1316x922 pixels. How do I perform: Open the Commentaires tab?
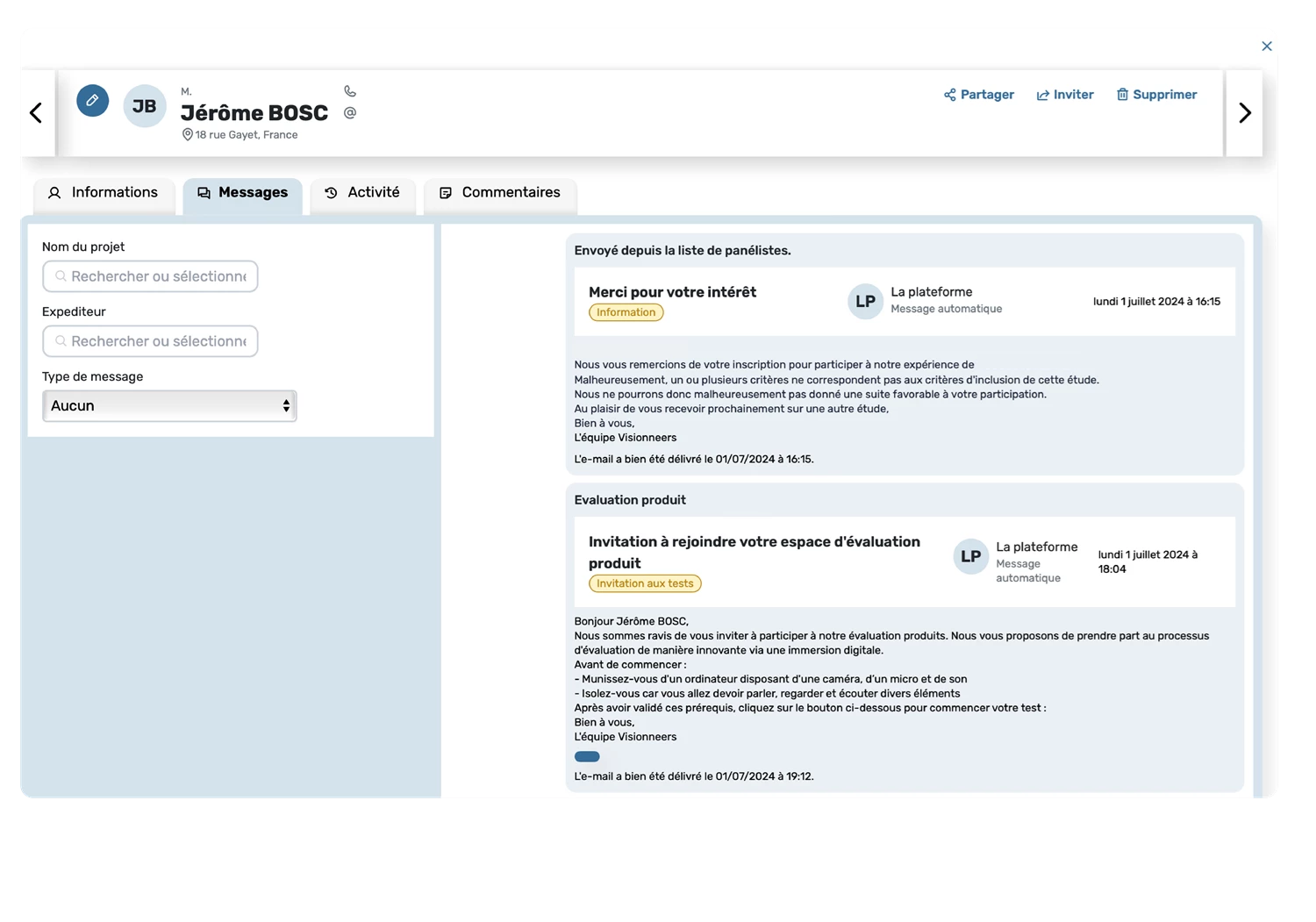pyautogui.click(x=500, y=193)
